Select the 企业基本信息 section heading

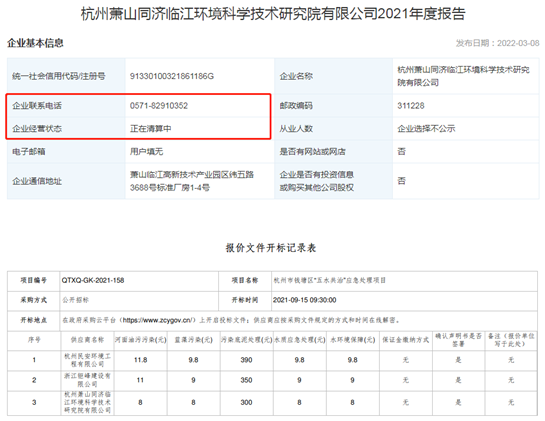tap(35, 43)
